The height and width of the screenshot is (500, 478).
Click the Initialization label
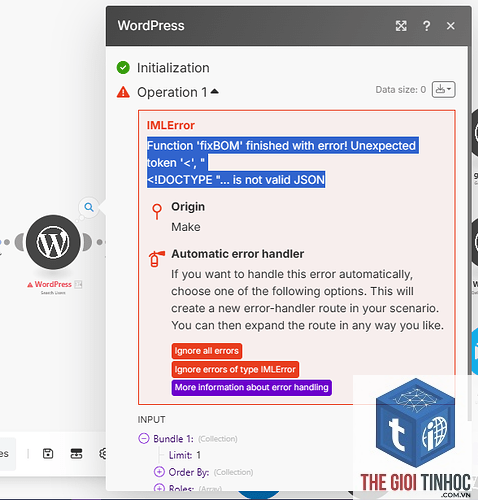173,68
